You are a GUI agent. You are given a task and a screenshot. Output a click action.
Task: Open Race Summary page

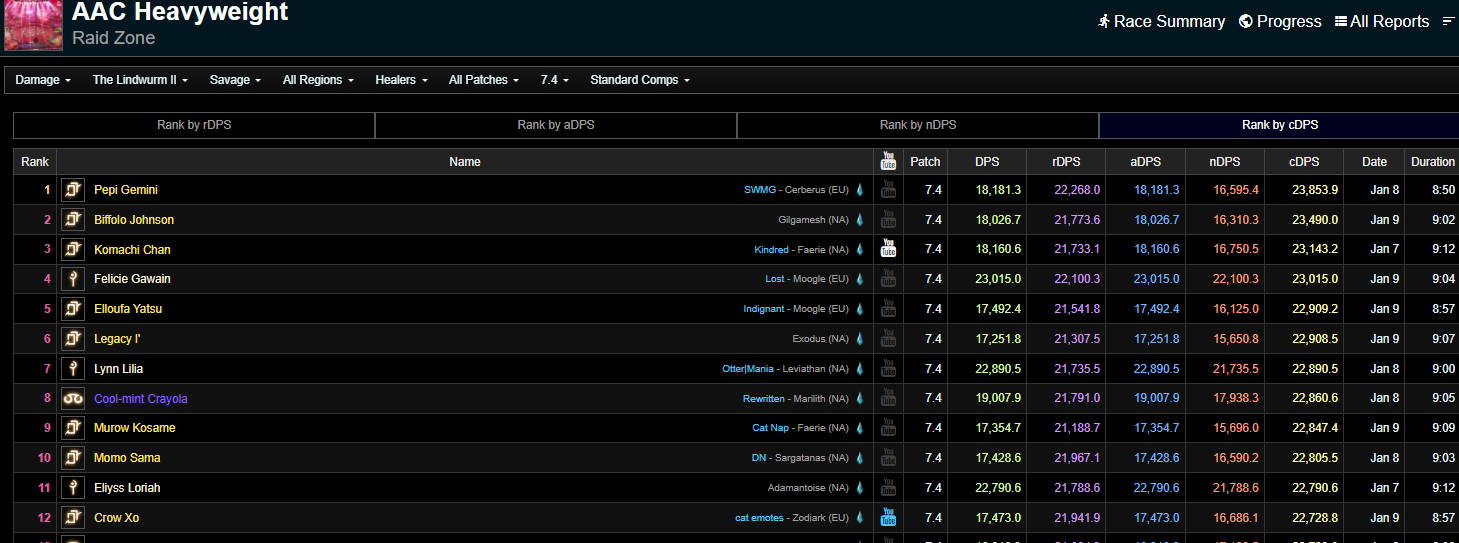point(1161,21)
